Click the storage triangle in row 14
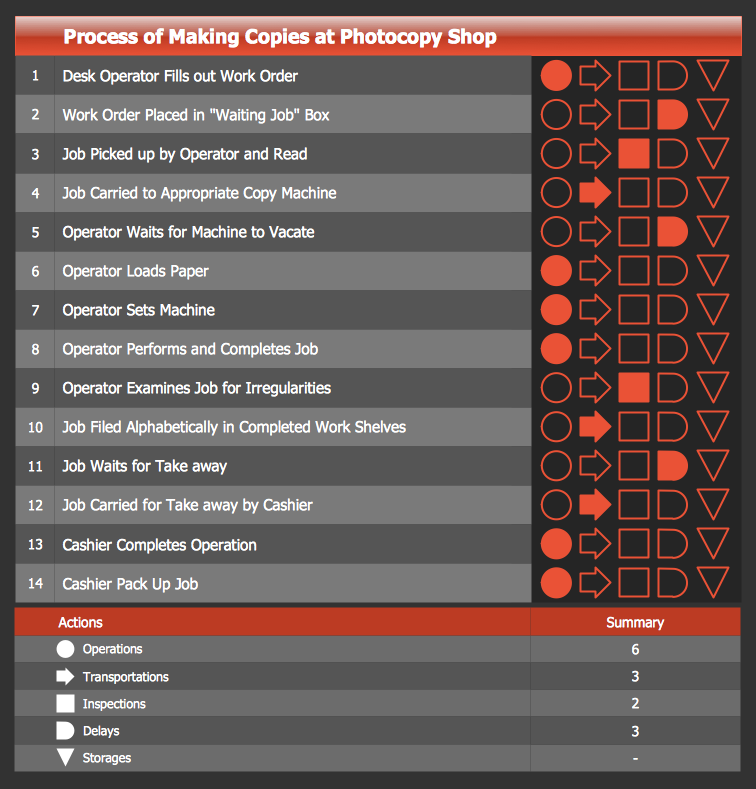756x789 pixels. click(x=713, y=582)
